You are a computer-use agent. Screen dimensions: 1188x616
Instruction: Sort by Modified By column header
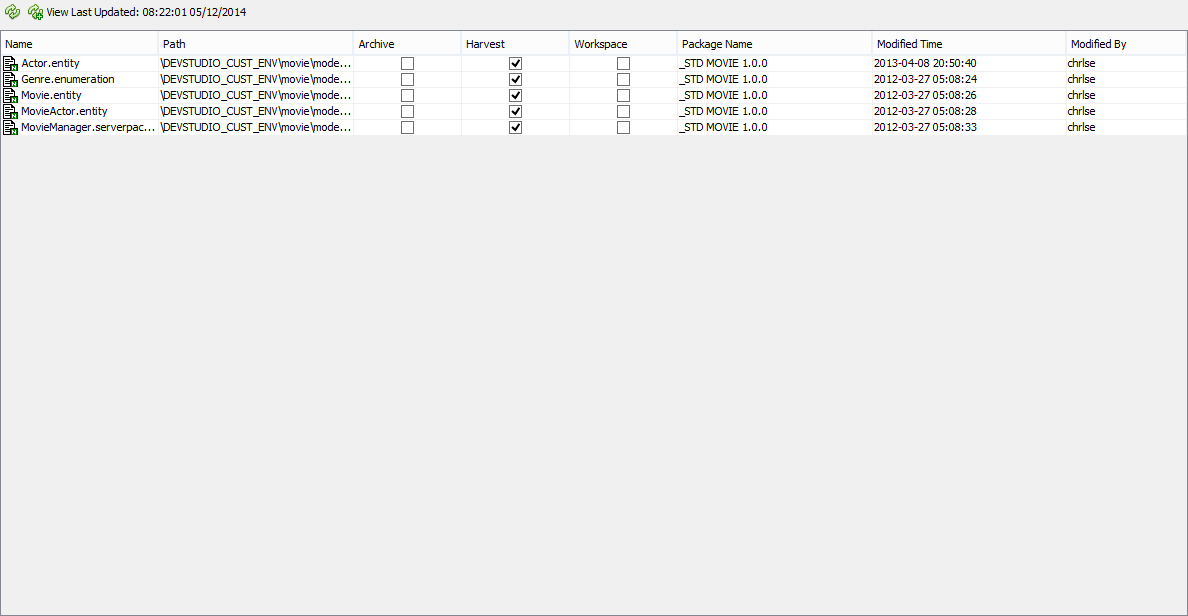point(1126,44)
